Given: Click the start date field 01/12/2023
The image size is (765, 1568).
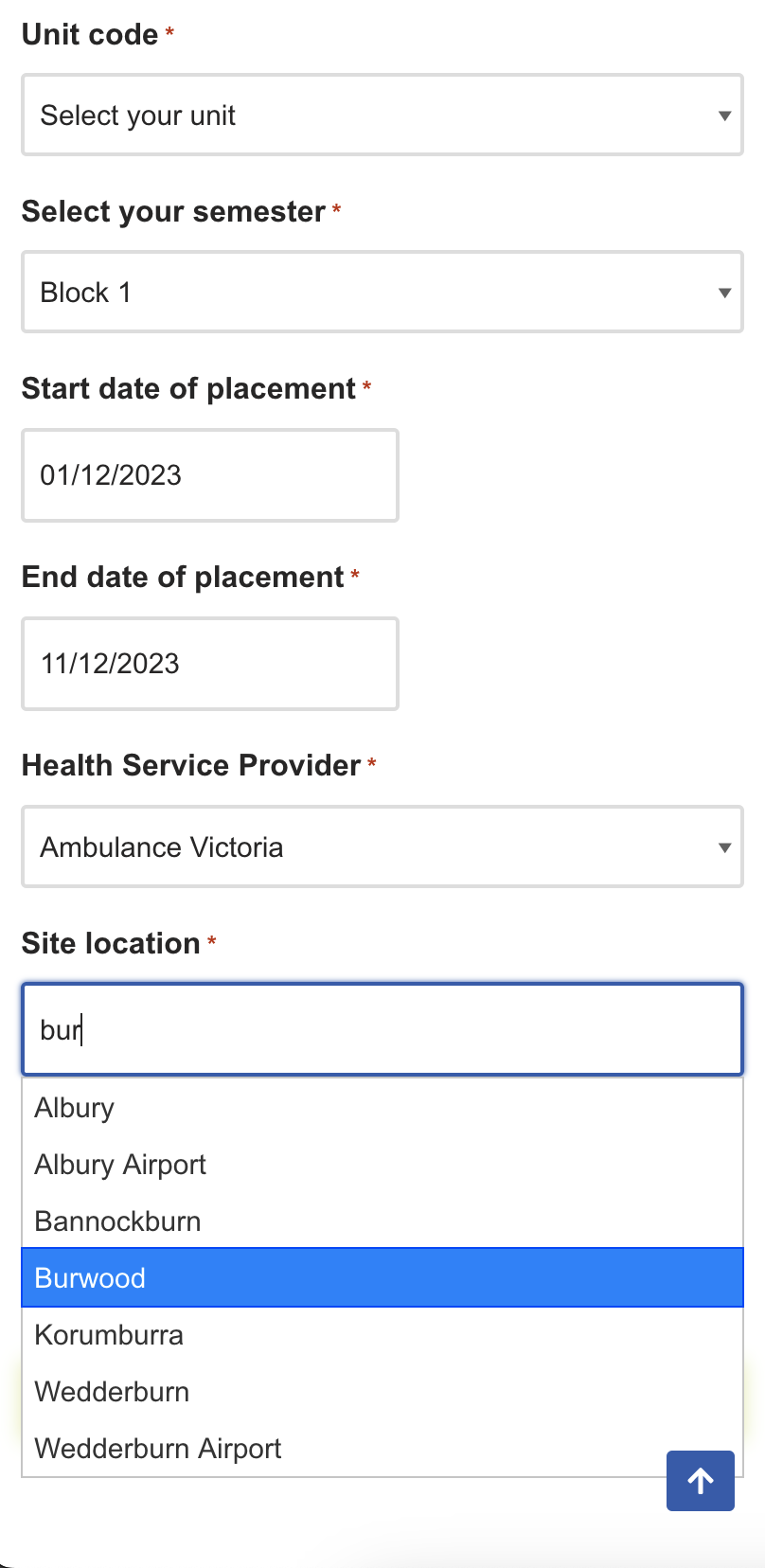Looking at the screenshot, I should (x=209, y=475).
